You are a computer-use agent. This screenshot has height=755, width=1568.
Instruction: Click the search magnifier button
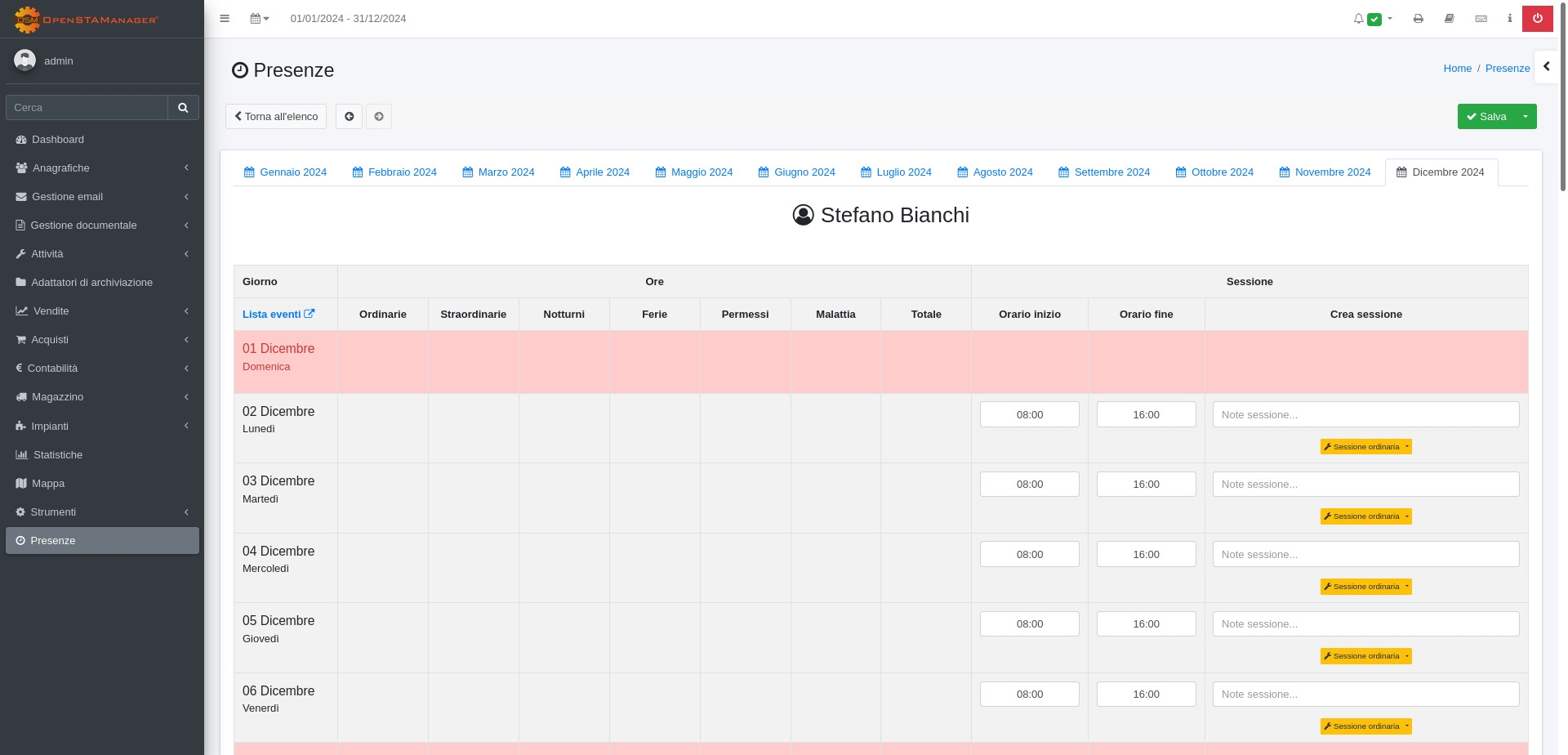coord(183,107)
